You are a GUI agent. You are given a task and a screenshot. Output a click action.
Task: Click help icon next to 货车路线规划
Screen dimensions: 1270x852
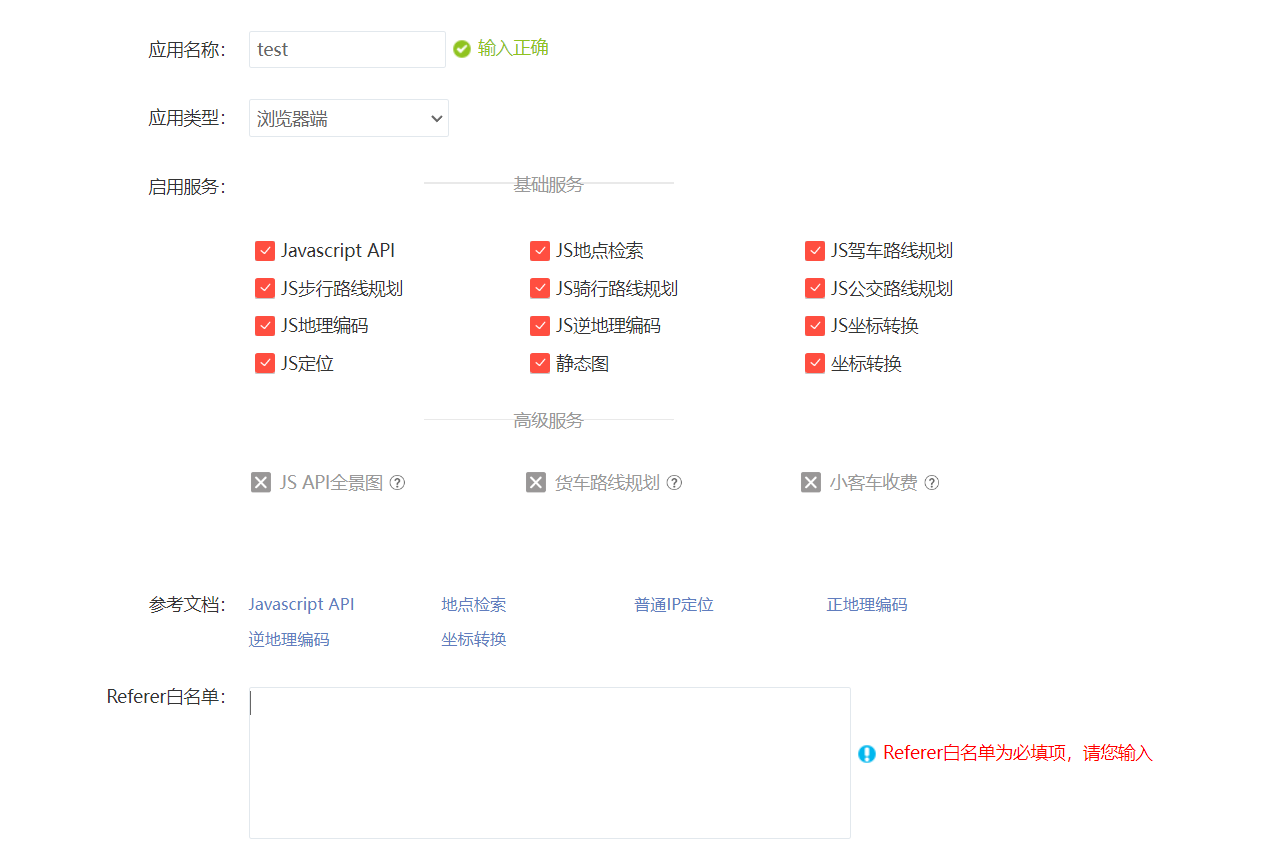click(x=674, y=483)
